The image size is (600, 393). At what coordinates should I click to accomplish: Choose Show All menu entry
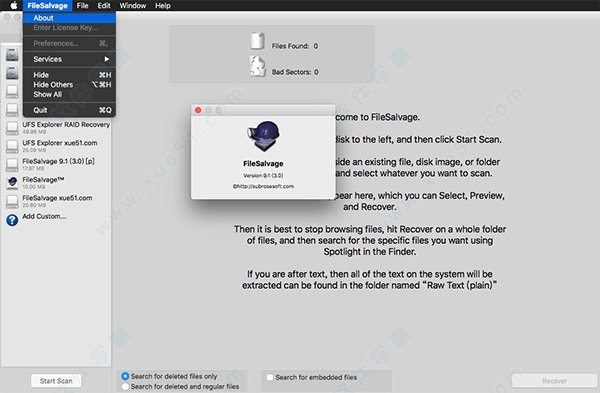click(69, 94)
